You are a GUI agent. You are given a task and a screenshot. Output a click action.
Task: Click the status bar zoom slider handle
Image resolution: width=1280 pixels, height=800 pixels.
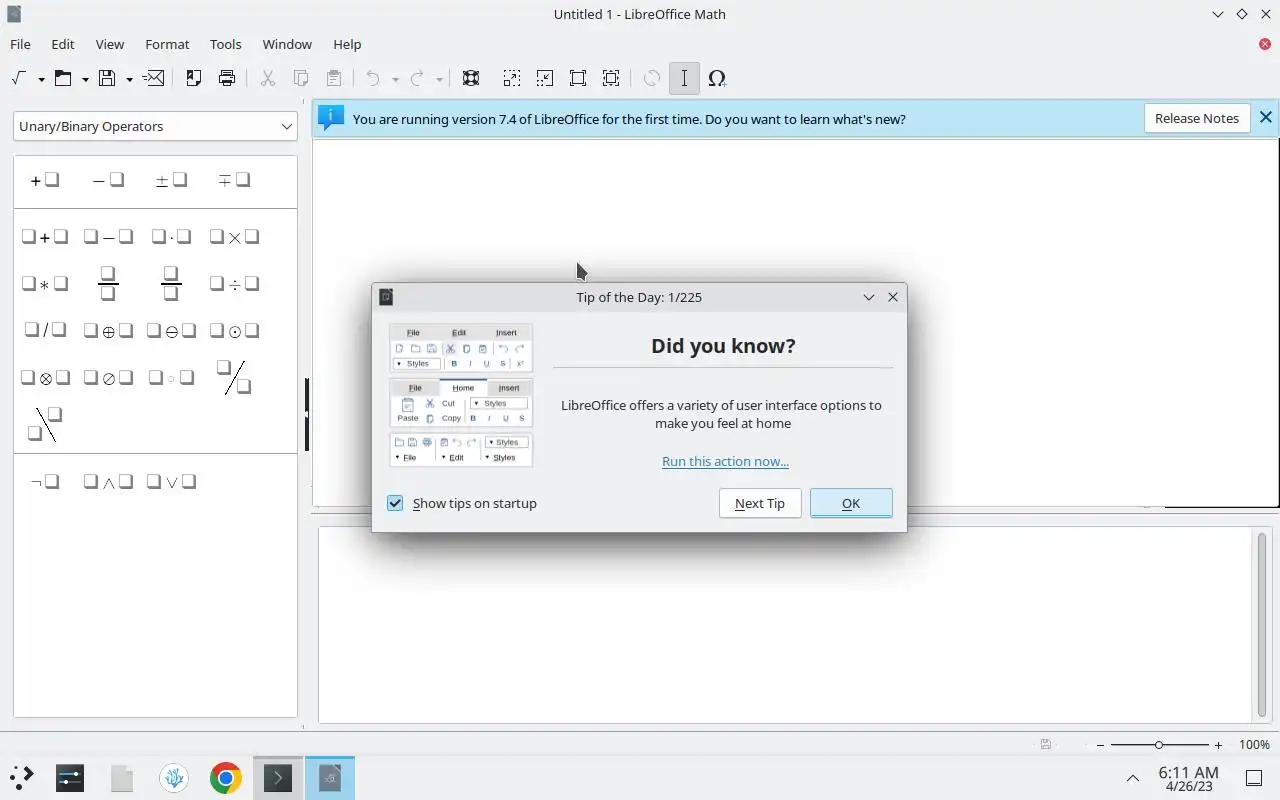[1159, 745]
